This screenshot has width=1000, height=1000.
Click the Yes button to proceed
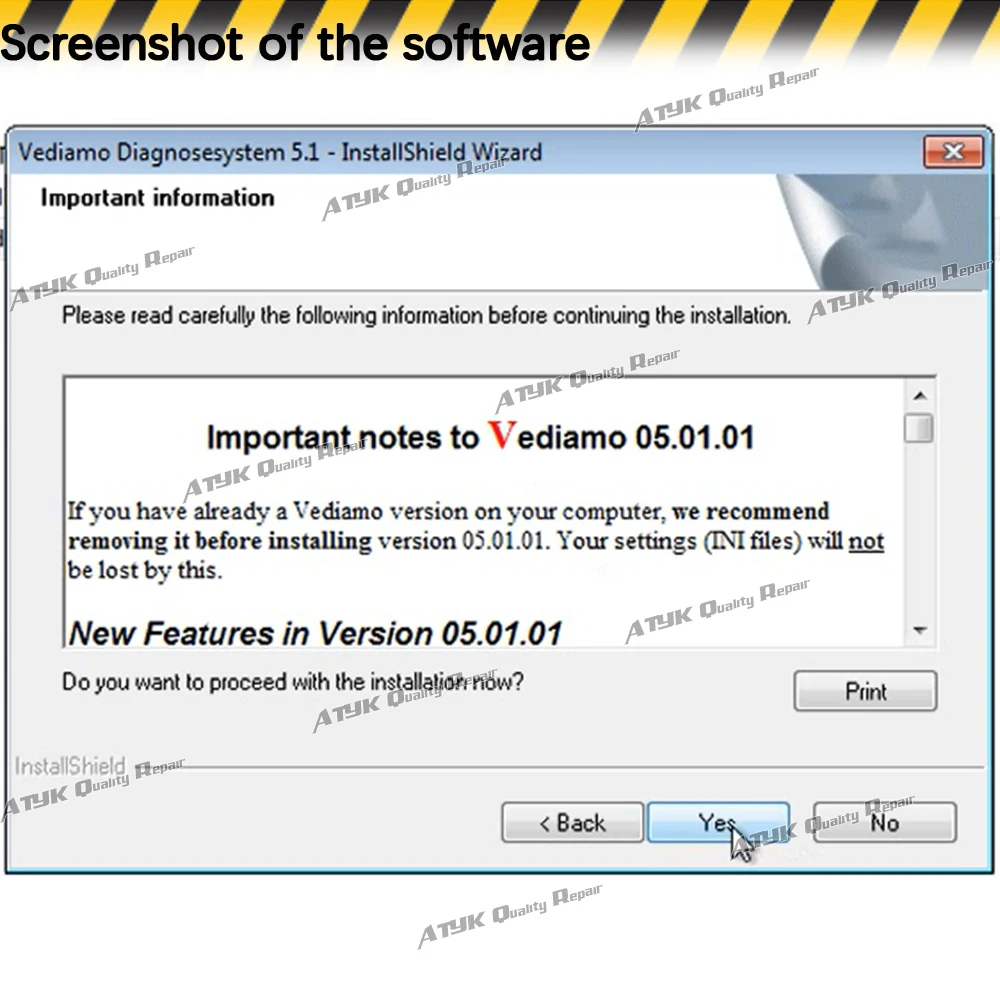pos(718,823)
